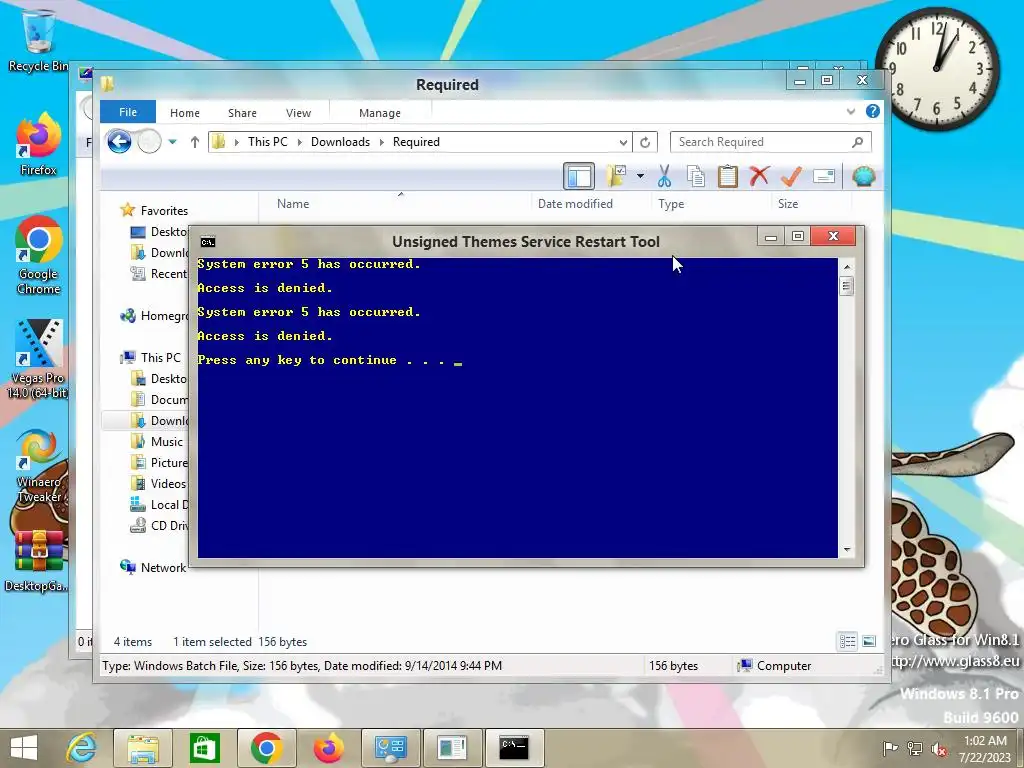Open Windows Store from taskbar

(x=204, y=748)
